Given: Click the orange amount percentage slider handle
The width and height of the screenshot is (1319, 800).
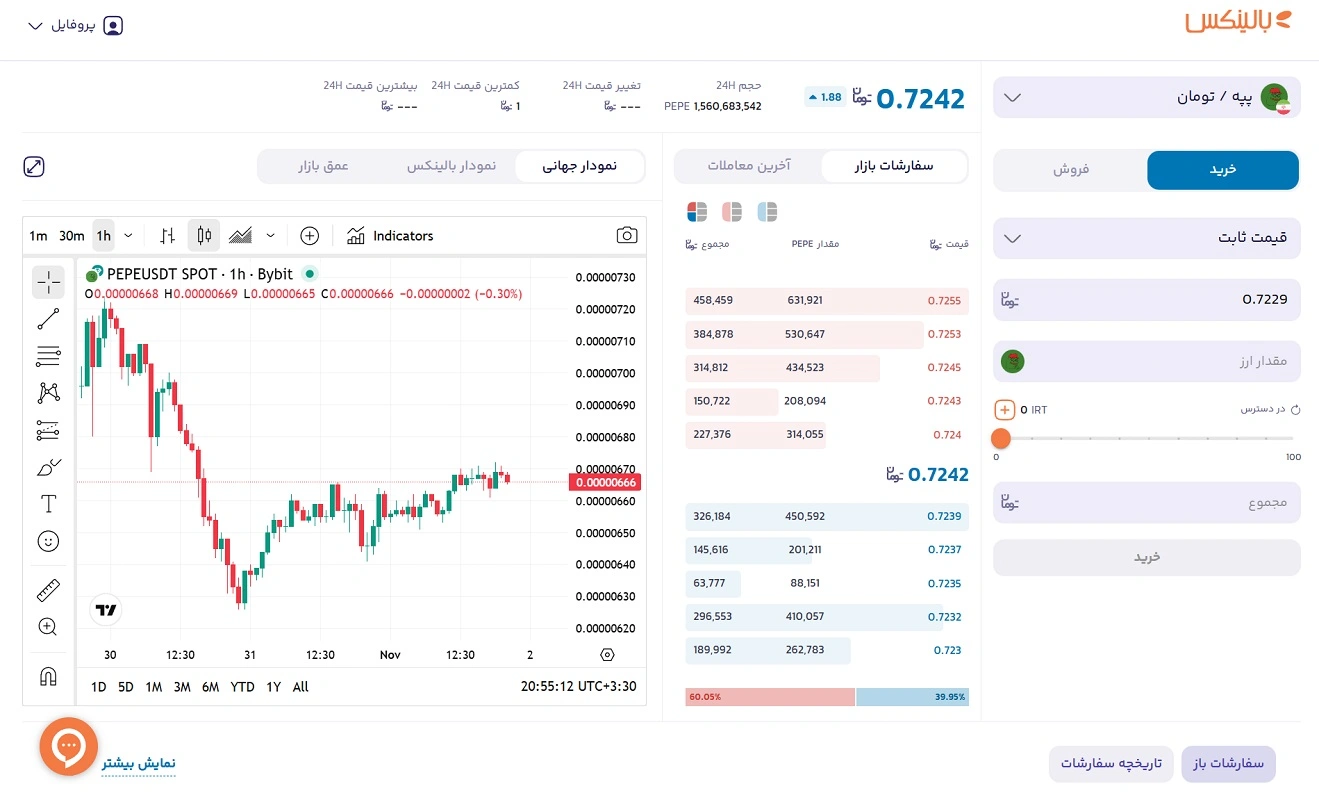Looking at the screenshot, I should (1000, 438).
